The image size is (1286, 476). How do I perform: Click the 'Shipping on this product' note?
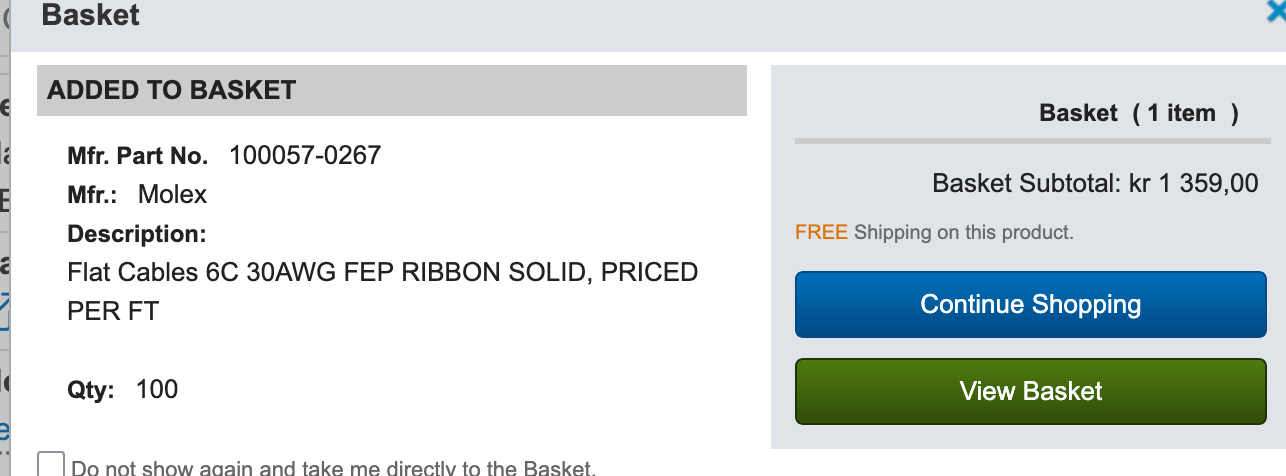click(963, 233)
